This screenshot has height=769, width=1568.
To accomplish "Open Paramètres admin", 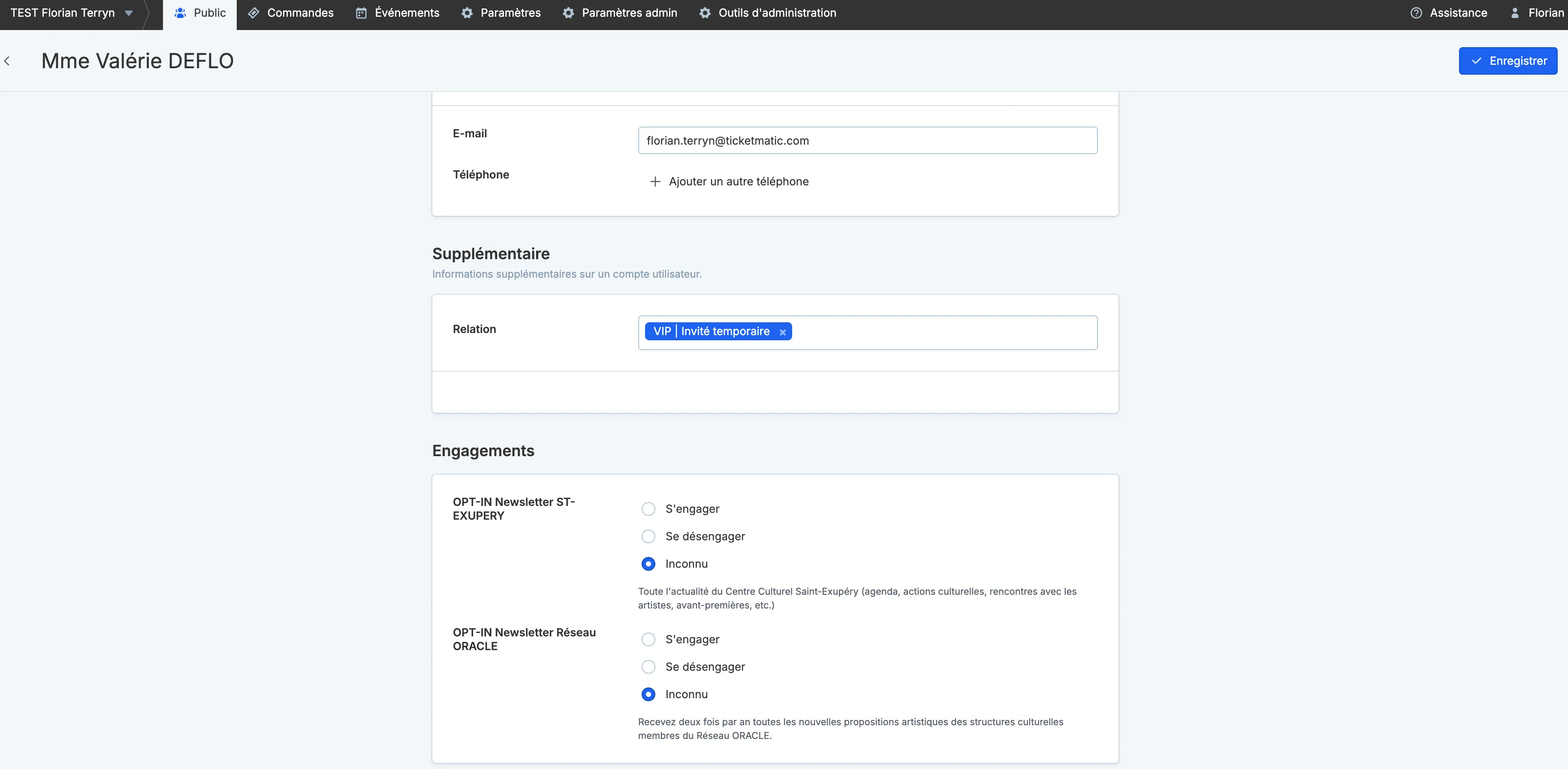I will point(620,13).
